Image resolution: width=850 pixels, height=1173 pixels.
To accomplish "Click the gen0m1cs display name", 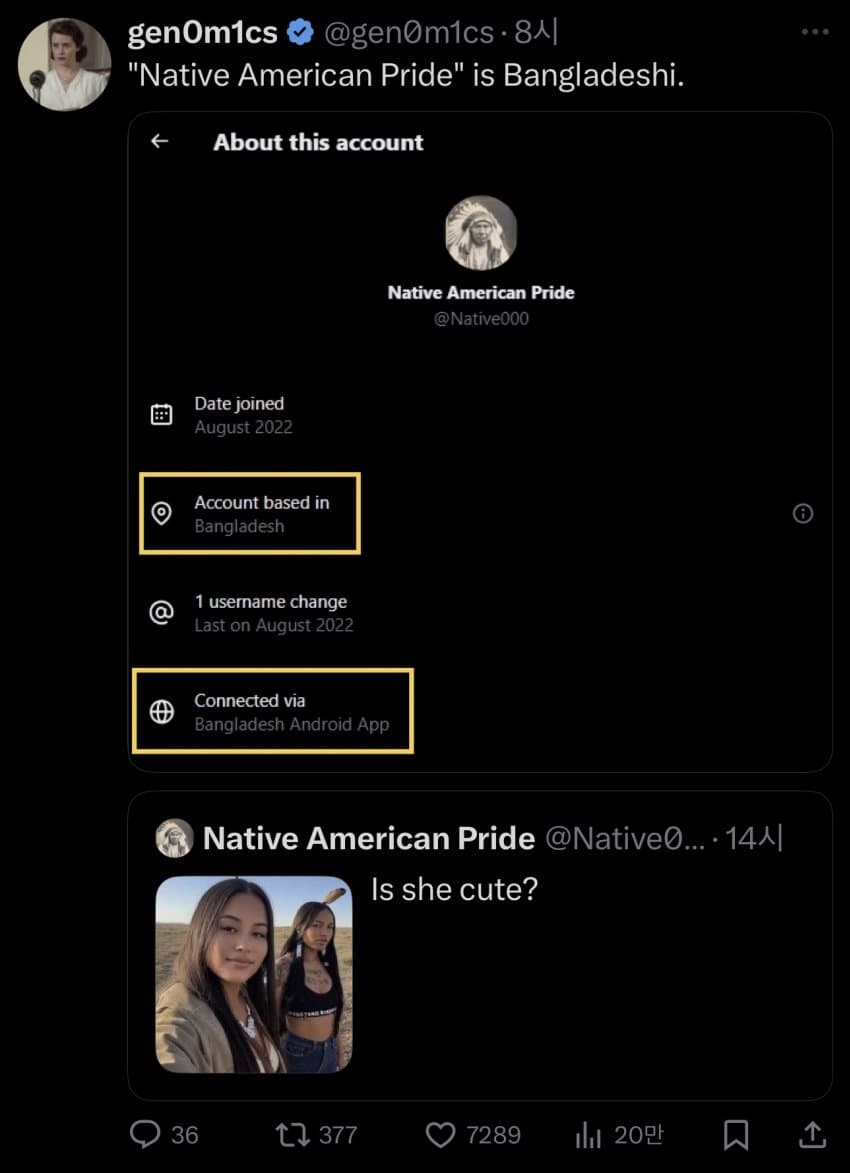I will 203,33.
